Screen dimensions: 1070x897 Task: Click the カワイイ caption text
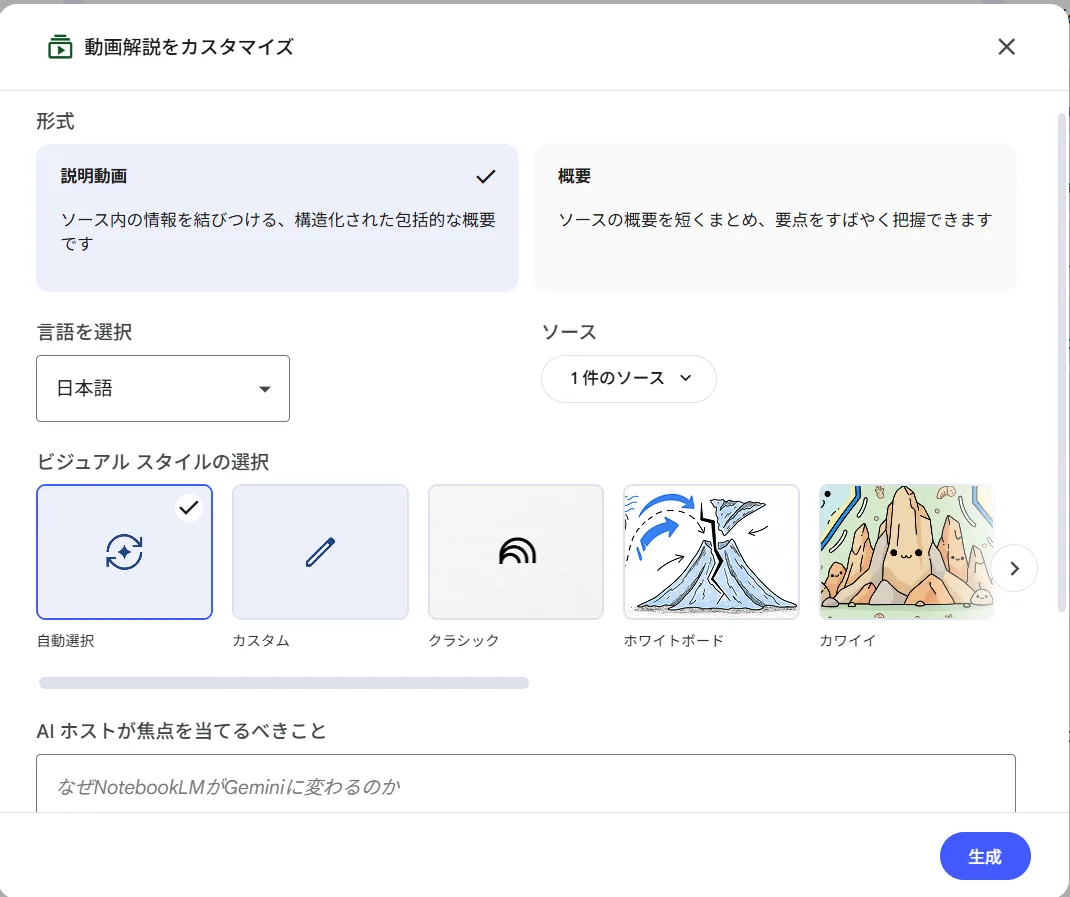[848, 640]
